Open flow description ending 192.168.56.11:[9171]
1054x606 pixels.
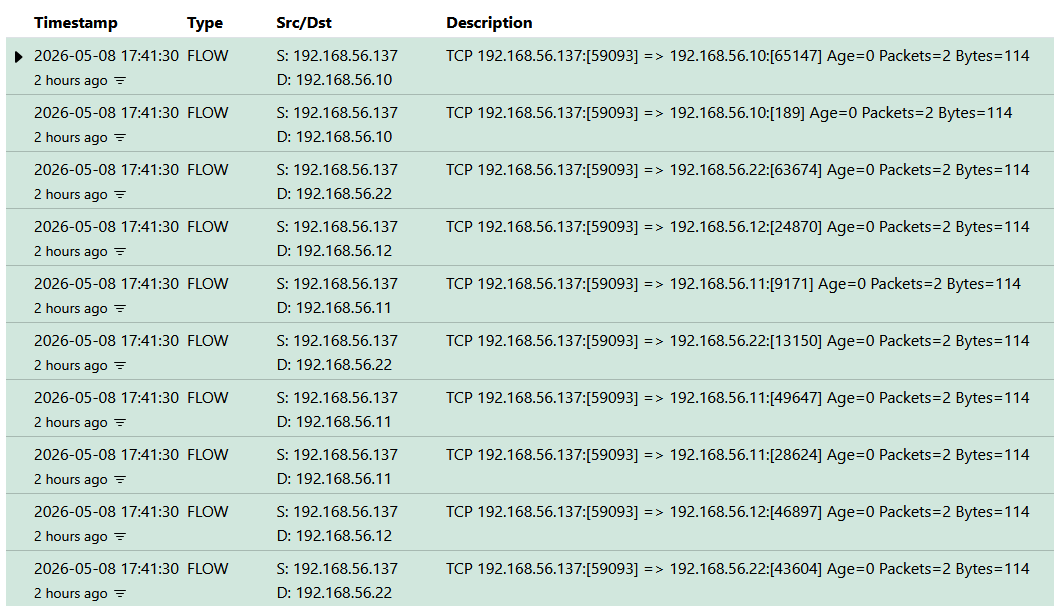[733, 284]
